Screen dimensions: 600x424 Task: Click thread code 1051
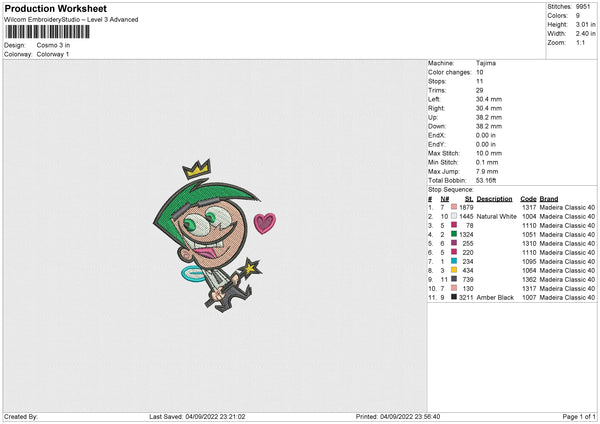click(x=529, y=235)
